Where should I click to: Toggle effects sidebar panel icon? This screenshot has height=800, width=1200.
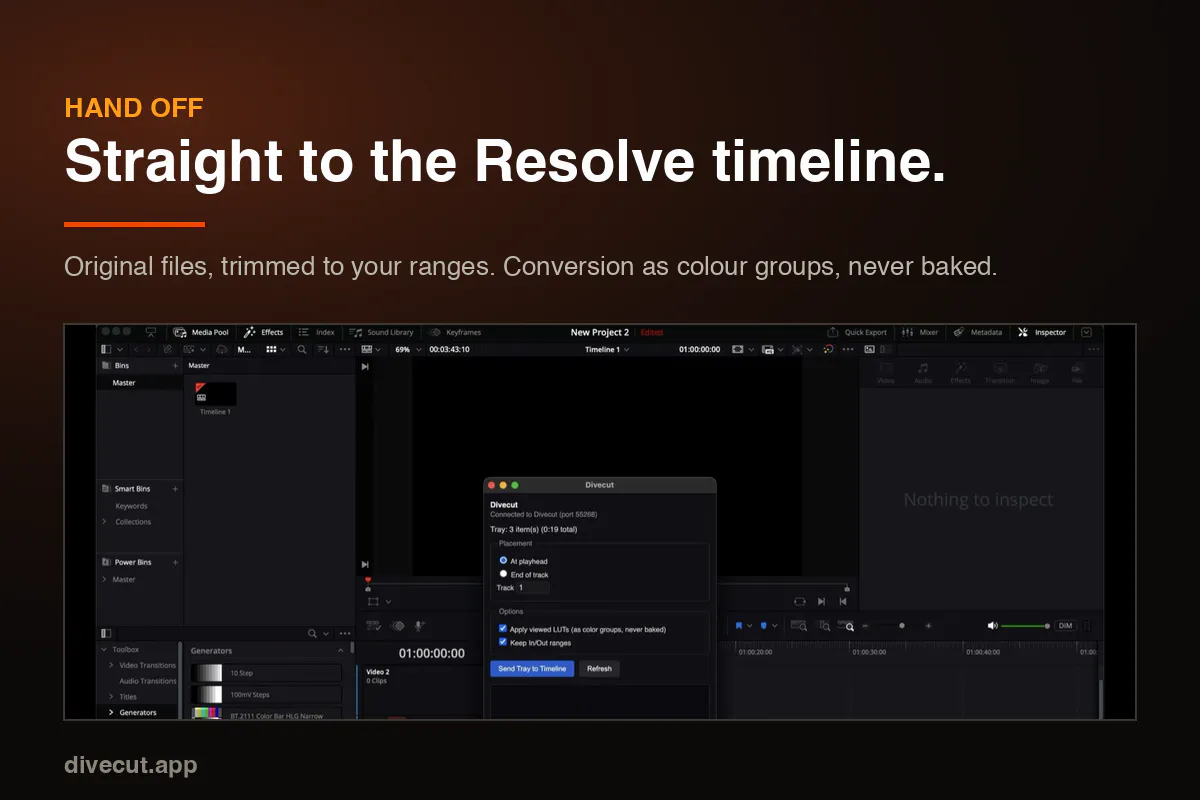coord(106,633)
